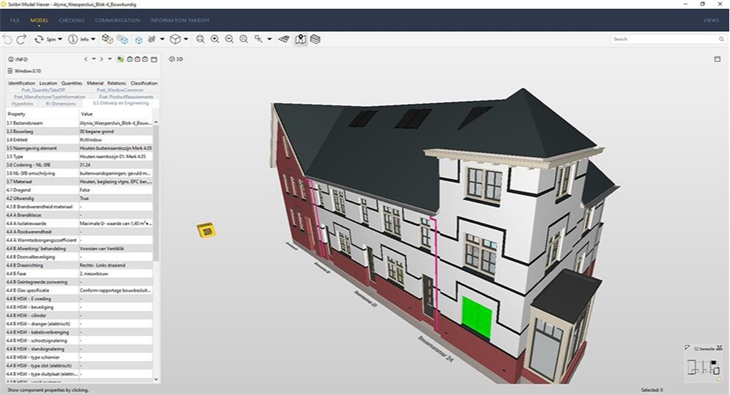Toggle the green link icon in Info panel
Viewport: 730px width, 395px height.
121,59
